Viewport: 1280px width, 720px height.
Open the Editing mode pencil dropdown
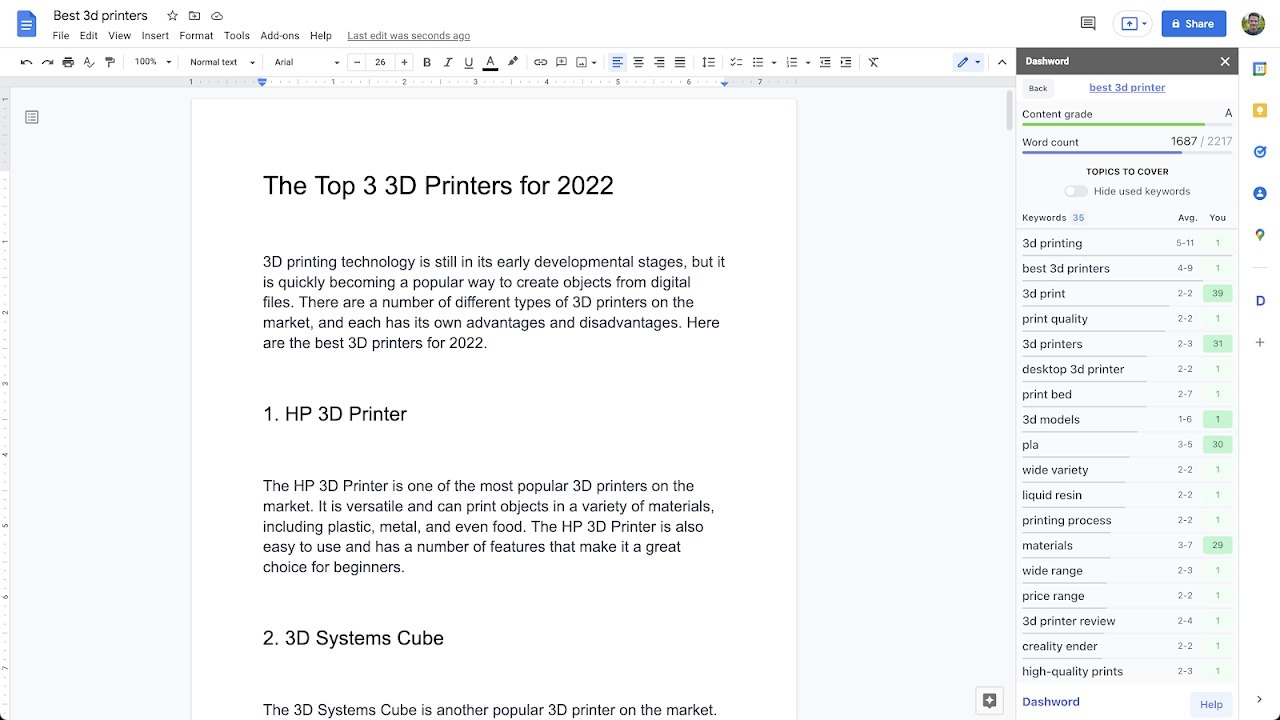click(x=968, y=62)
